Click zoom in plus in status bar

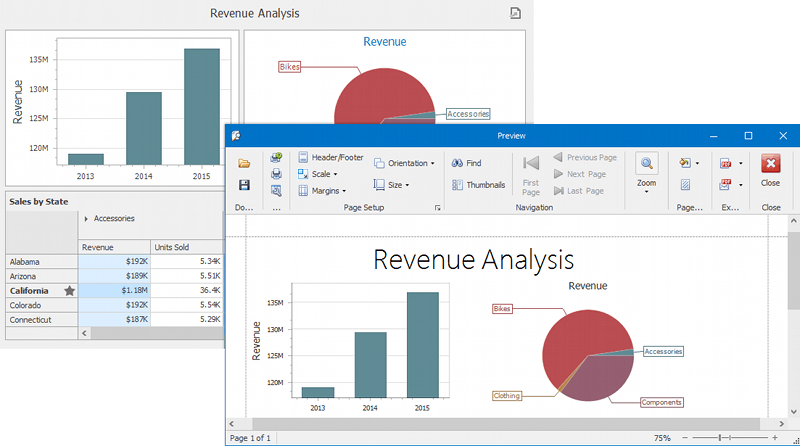775,438
